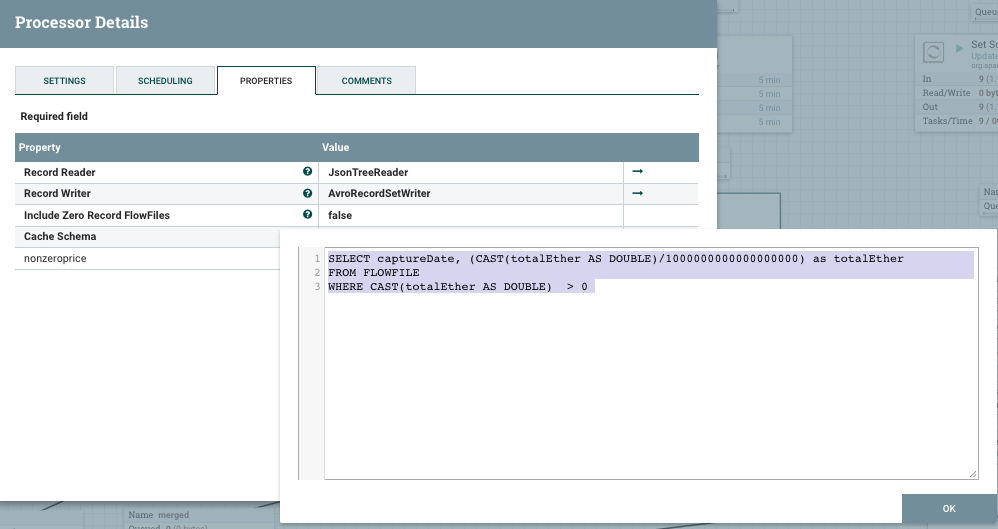This screenshot has width=998, height=529.
Task: Click line number 2 in editor gutter
Action: click(x=314, y=273)
